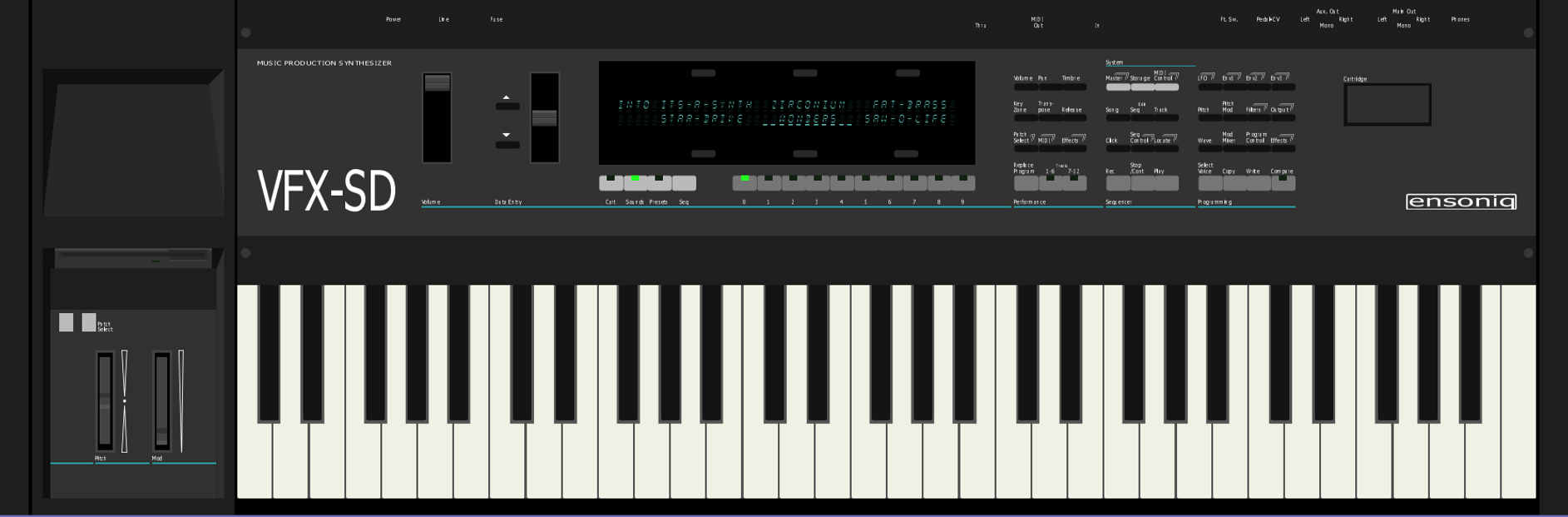The image size is (1568, 517).
Task: Push the Sequencer Song button
Action: point(1118,118)
